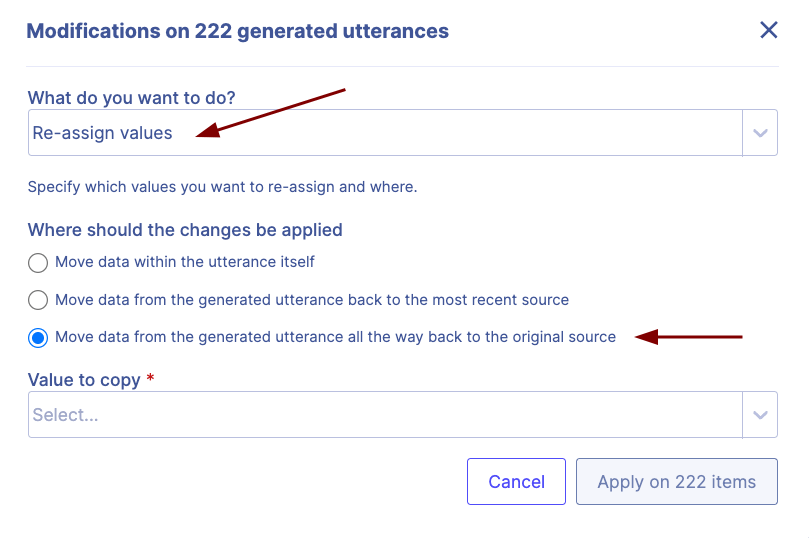
Task: Click the "most recent source" option label text
Action: tap(312, 300)
